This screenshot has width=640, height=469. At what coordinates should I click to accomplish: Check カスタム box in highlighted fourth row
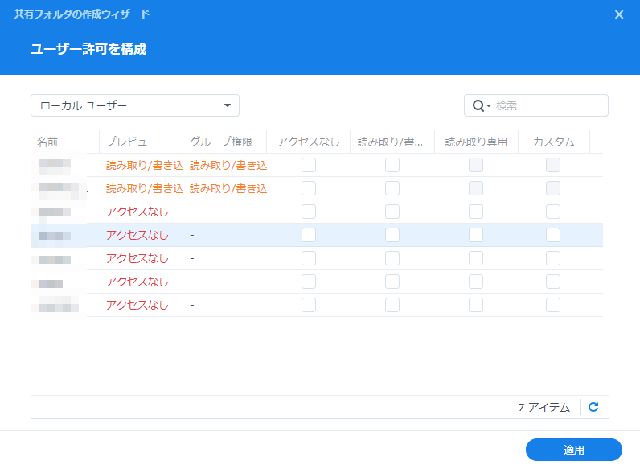pyautogui.click(x=553, y=234)
